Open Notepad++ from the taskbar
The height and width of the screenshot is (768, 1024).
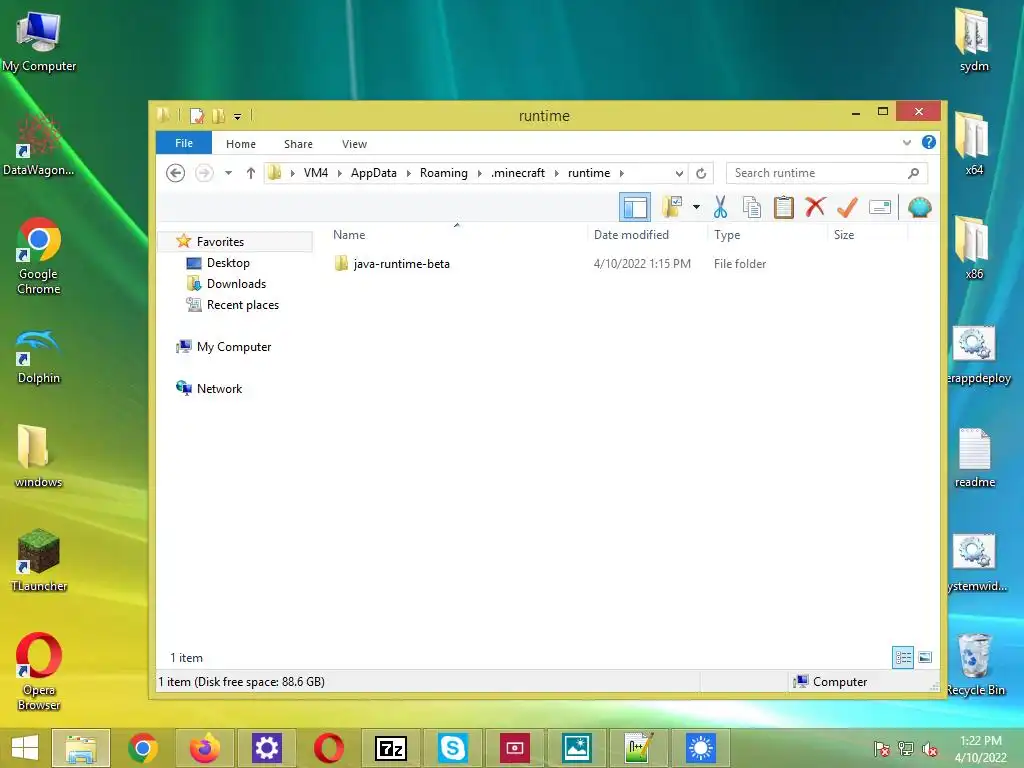point(638,748)
